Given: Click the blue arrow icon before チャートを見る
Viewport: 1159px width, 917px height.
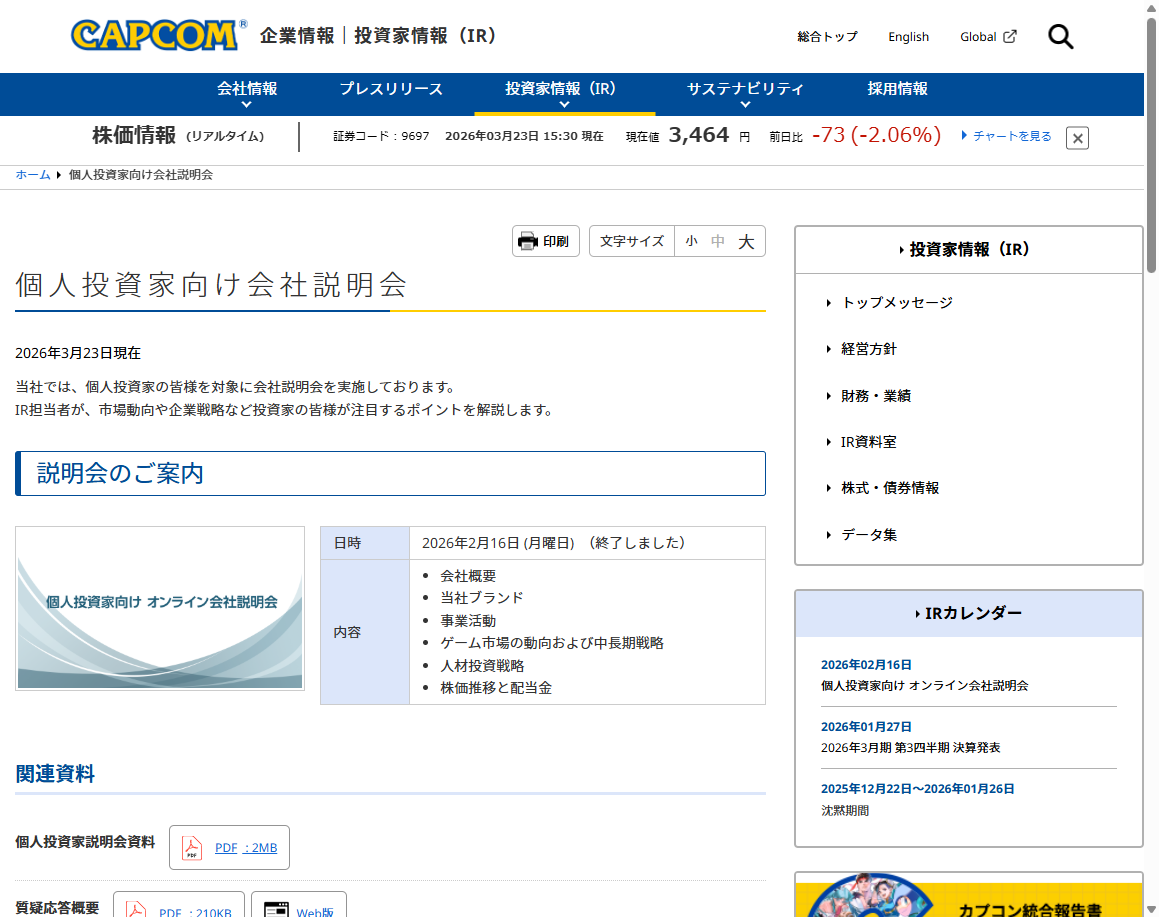Looking at the screenshot, I should [963, 136].
